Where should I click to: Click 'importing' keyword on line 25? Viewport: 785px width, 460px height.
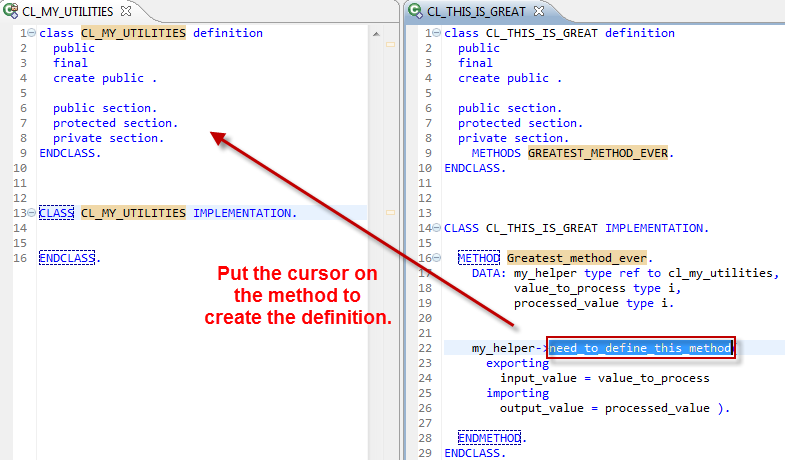517,393
